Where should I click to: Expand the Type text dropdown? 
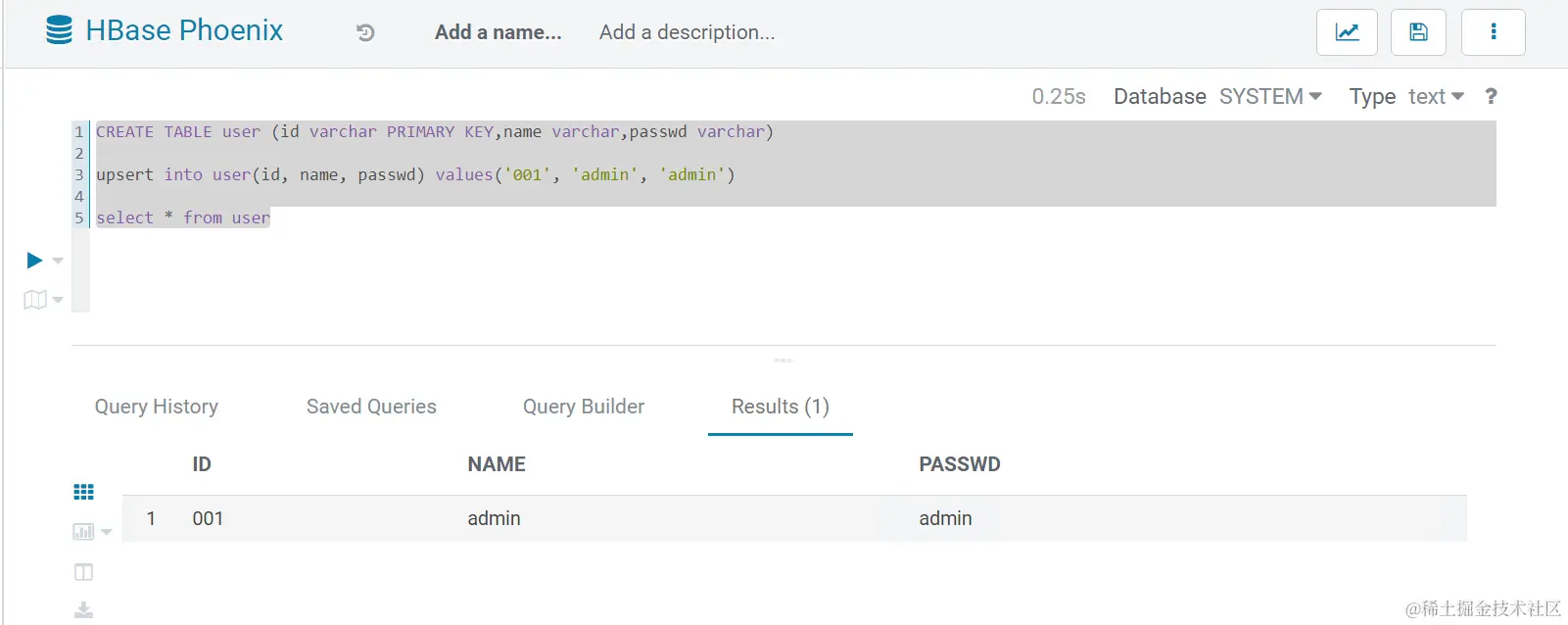pos(1436,96)
